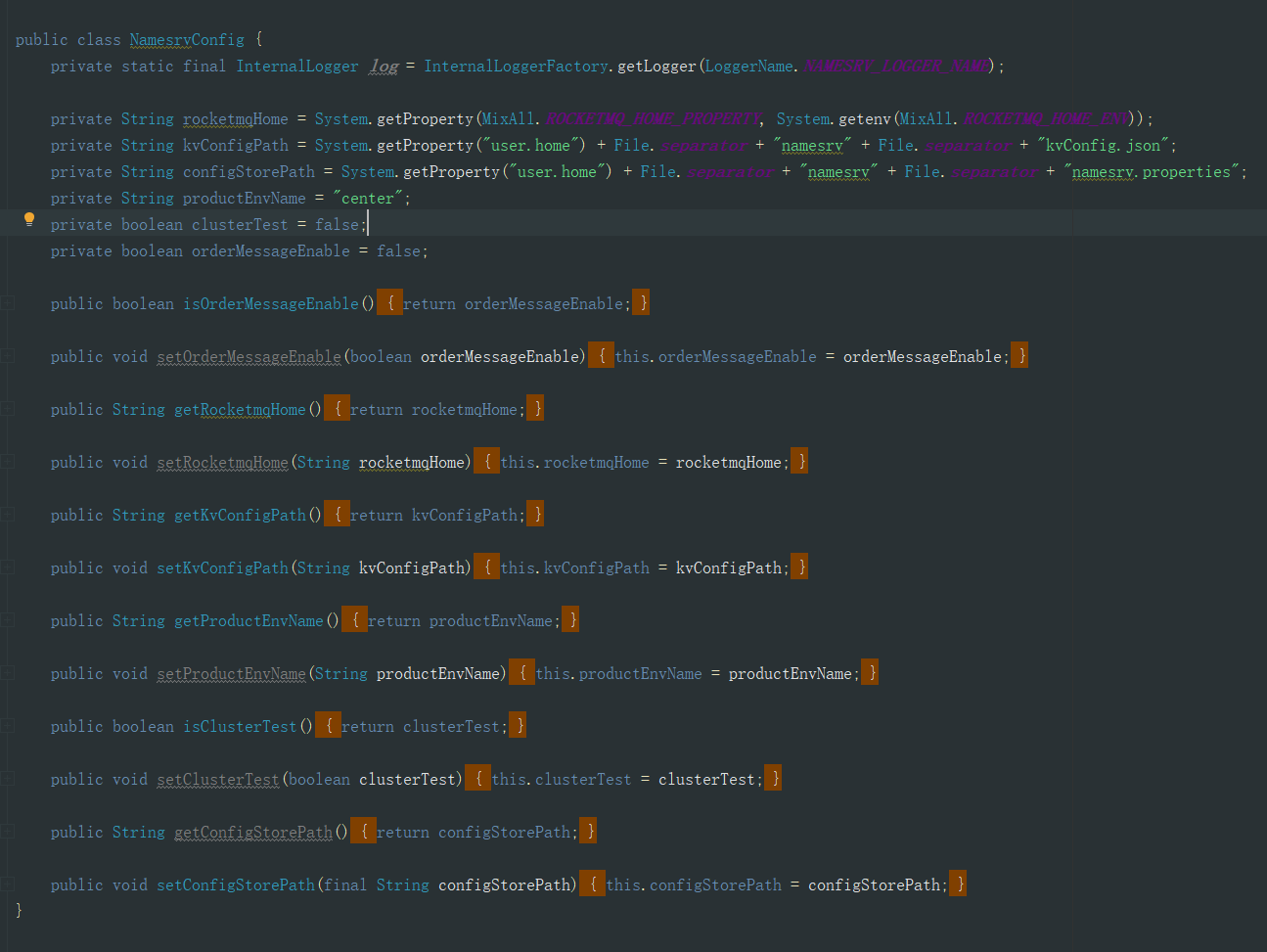1267x952 pixels.
Task: Expand folded opening brace of setRocketmqHome method
Action: [486, 462]
